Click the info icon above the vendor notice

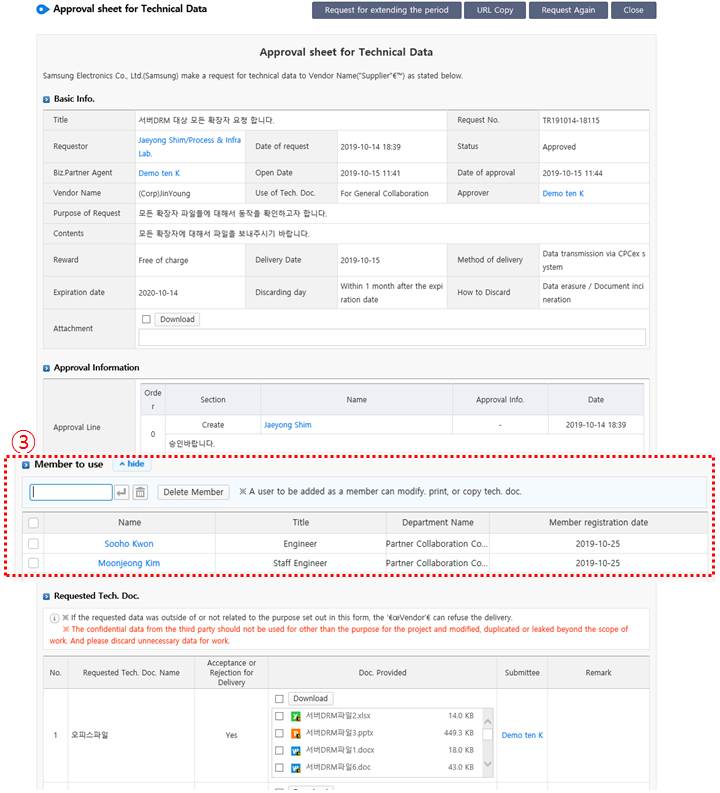(x=54, y=617)
